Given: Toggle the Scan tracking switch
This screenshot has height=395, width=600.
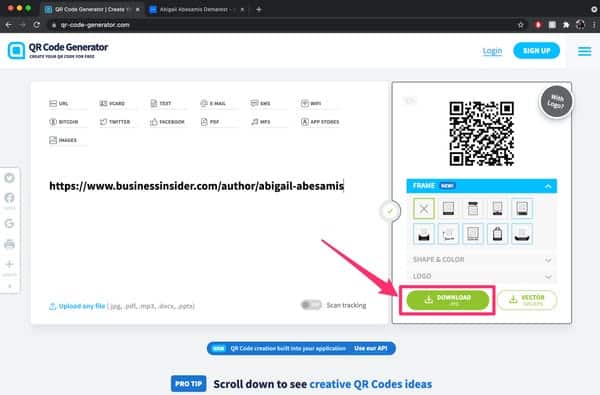Looking at the screenshot, I should [311, 305].
